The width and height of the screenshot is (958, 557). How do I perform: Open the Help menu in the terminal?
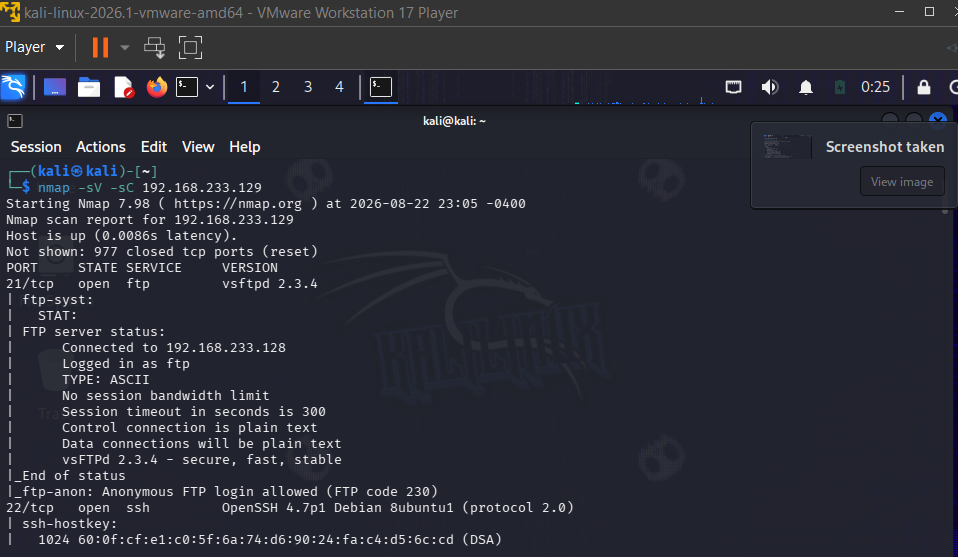244,147
